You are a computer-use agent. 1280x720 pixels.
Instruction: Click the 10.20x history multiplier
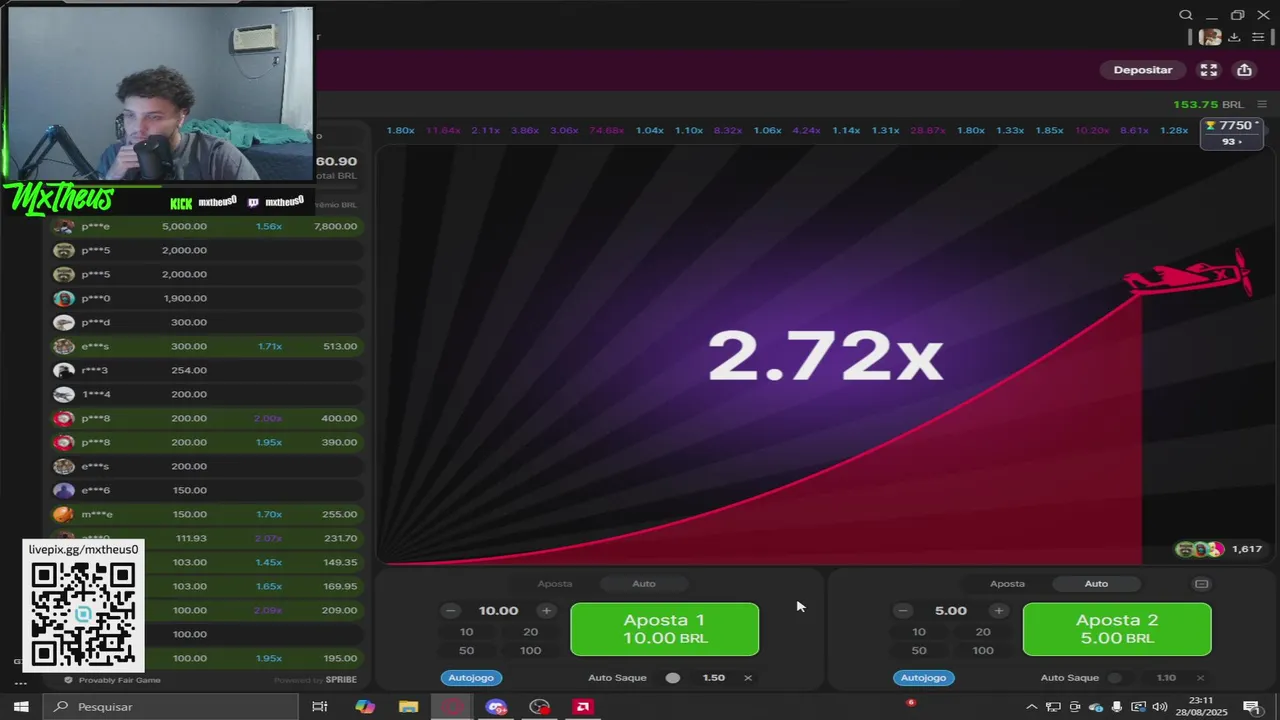(1091, 131)
